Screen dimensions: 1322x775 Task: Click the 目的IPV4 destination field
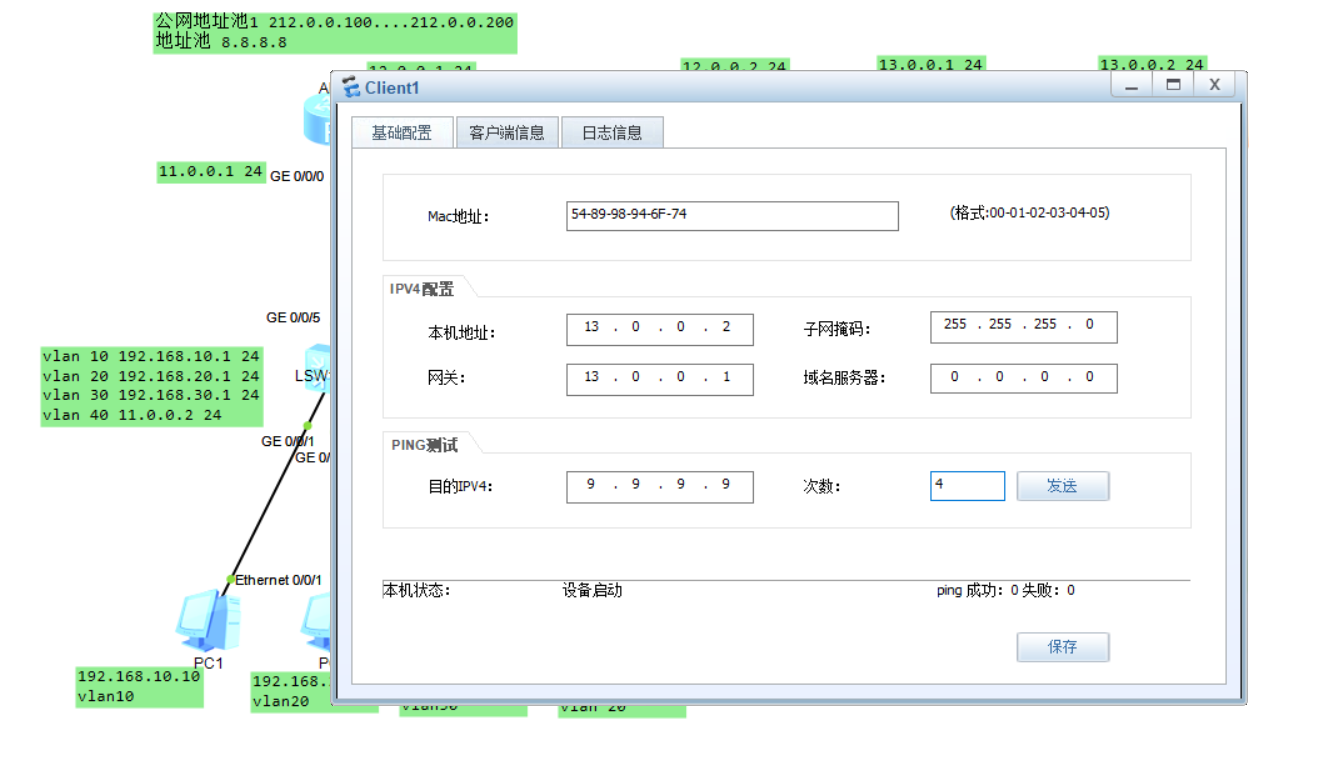pyautogui.click(x=659, y=487)
